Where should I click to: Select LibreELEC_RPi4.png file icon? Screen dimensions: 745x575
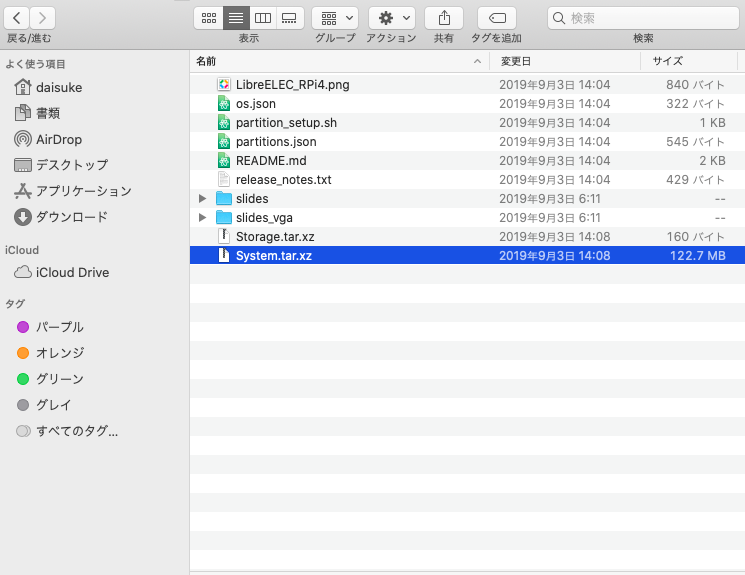click(x=224, y=85)
